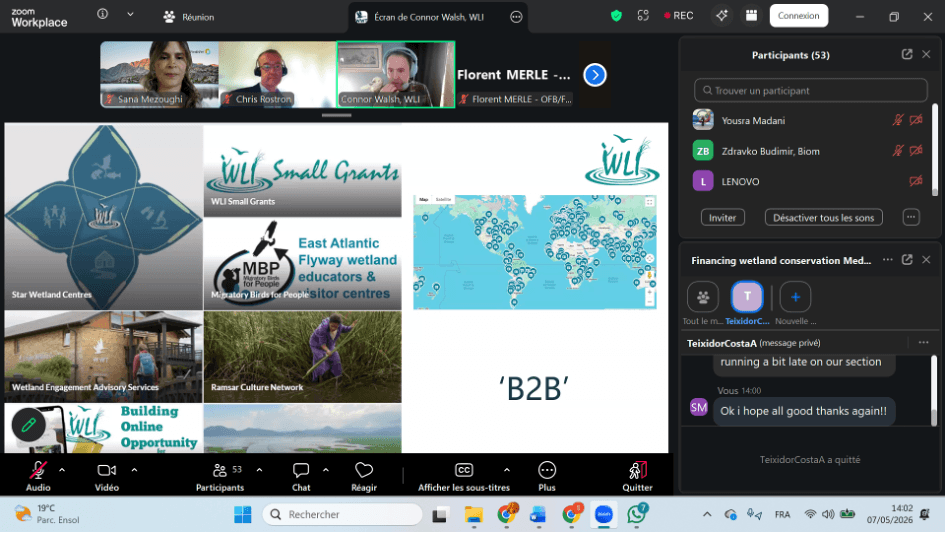Open the dropdown chevron near Zoom Workplace
The width and height of the screenshot is (945, 533).
pos(130,14)
